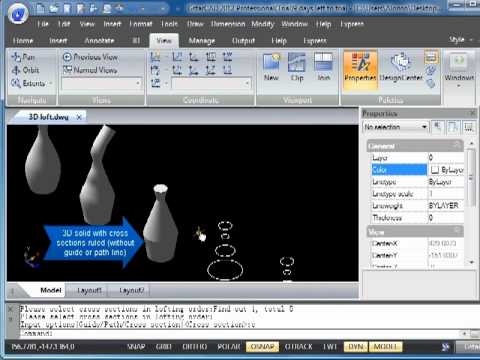Open the Modify menu
Viewport: 480px width, 360px height.
263,24
